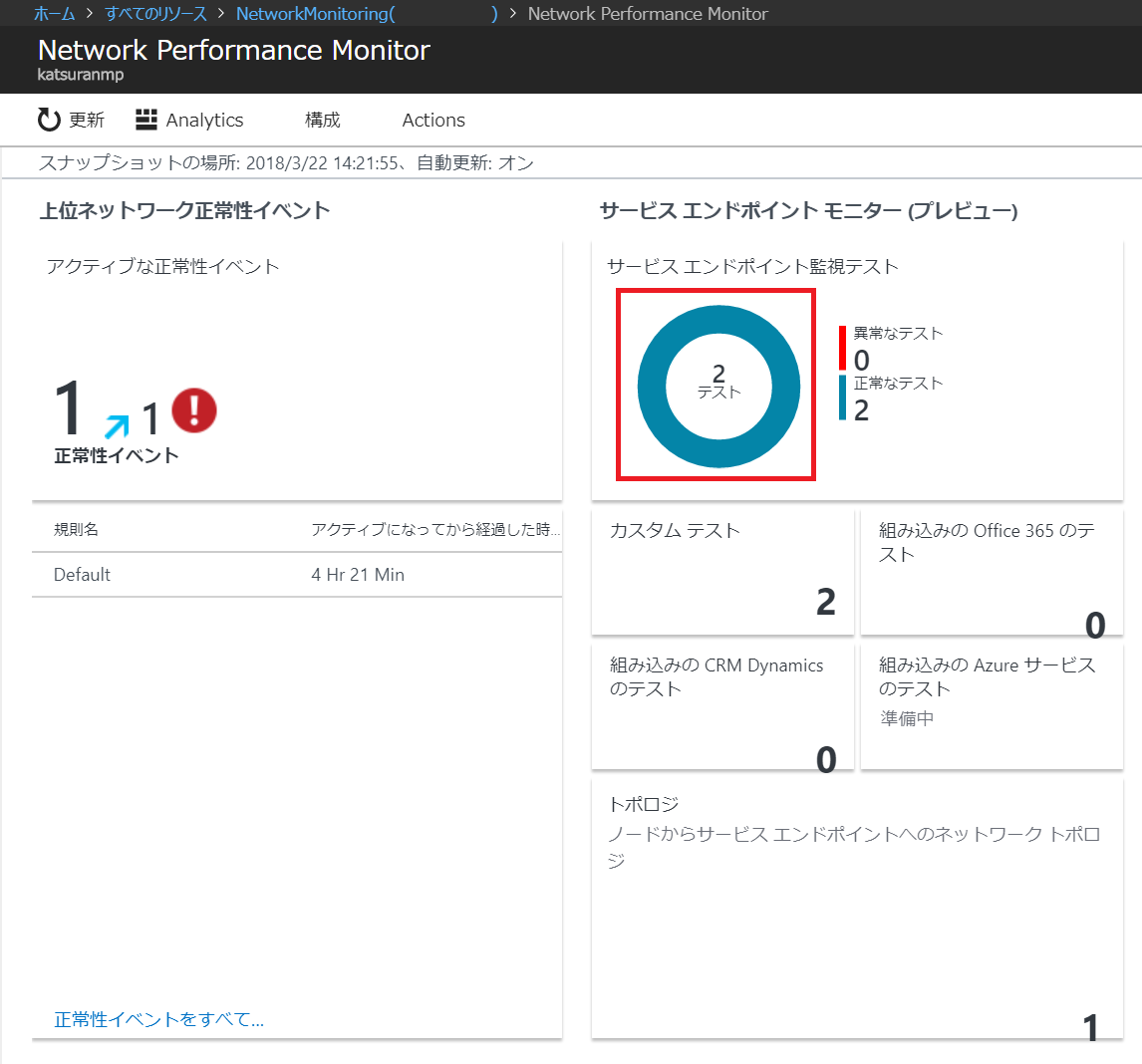Select the 組み込みの Office 365 のテスト tile
Screen dimensions: 1142x1064
[x=992, y=573]
